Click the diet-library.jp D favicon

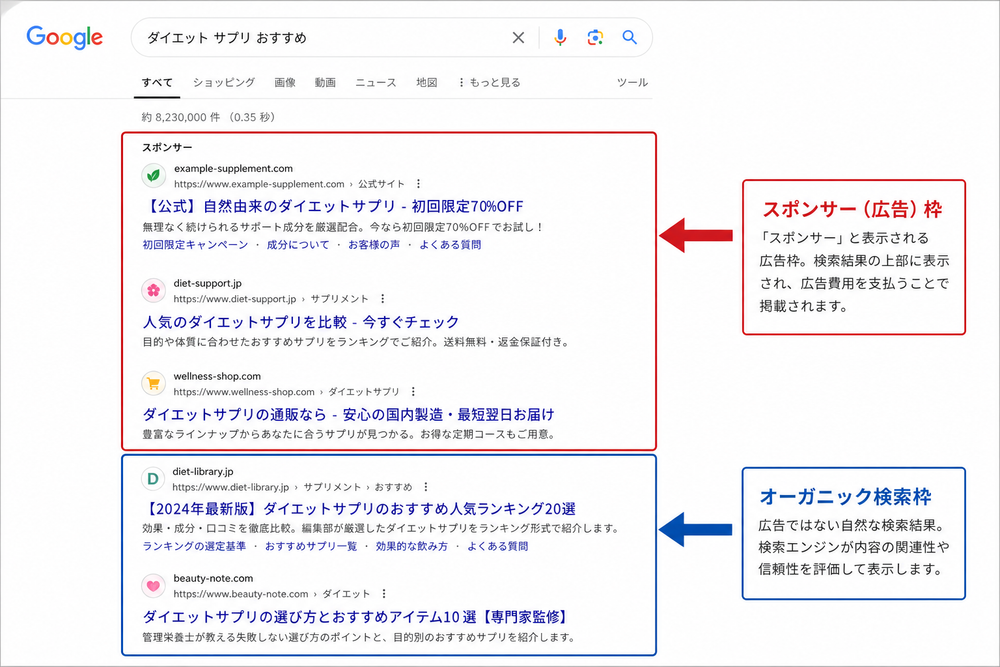coord(153,478)
